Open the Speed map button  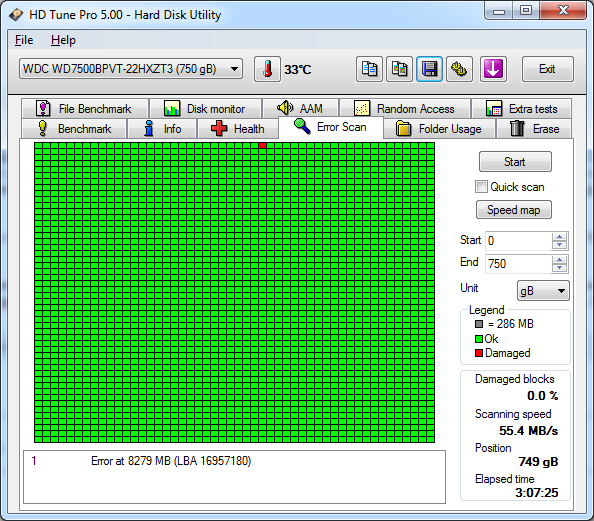(x=513, y=210)
